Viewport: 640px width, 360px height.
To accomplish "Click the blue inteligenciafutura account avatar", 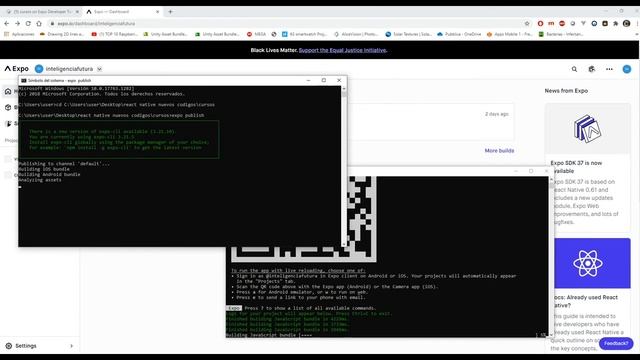I will point(39,69).
